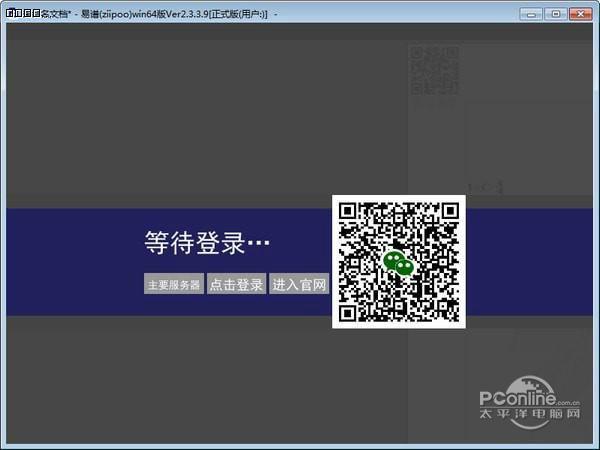Screen dimensions: 600x450
Task: Maximize the ziipoo window
Action: (x=556, y=14)
